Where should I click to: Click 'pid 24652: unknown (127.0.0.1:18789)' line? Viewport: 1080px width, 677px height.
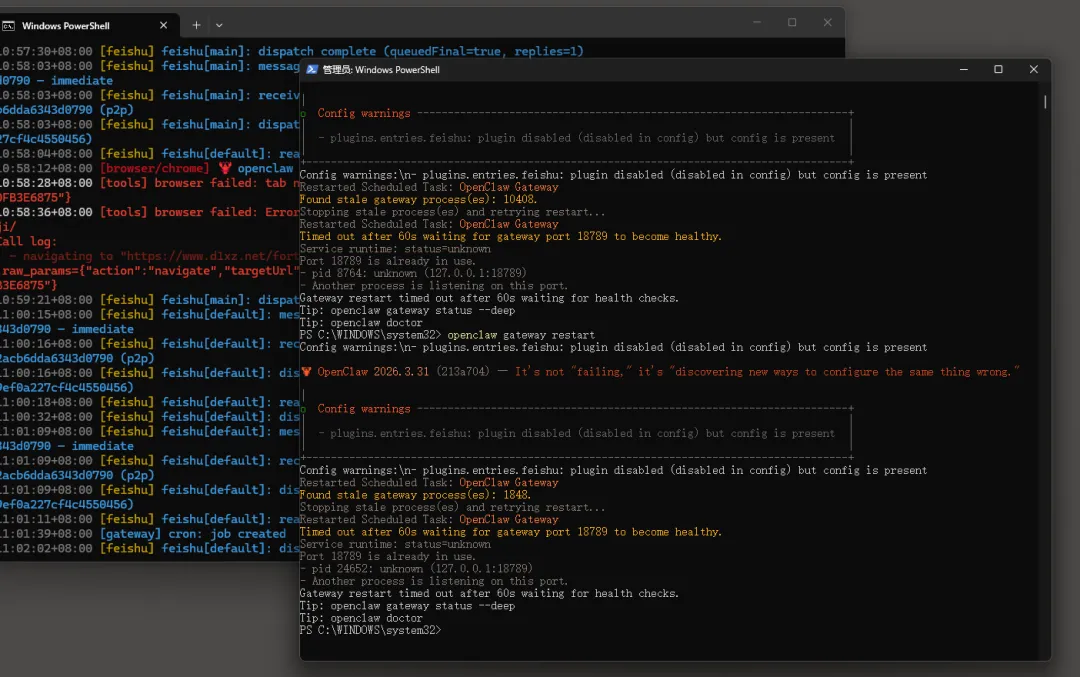click(x=416, y=569)
